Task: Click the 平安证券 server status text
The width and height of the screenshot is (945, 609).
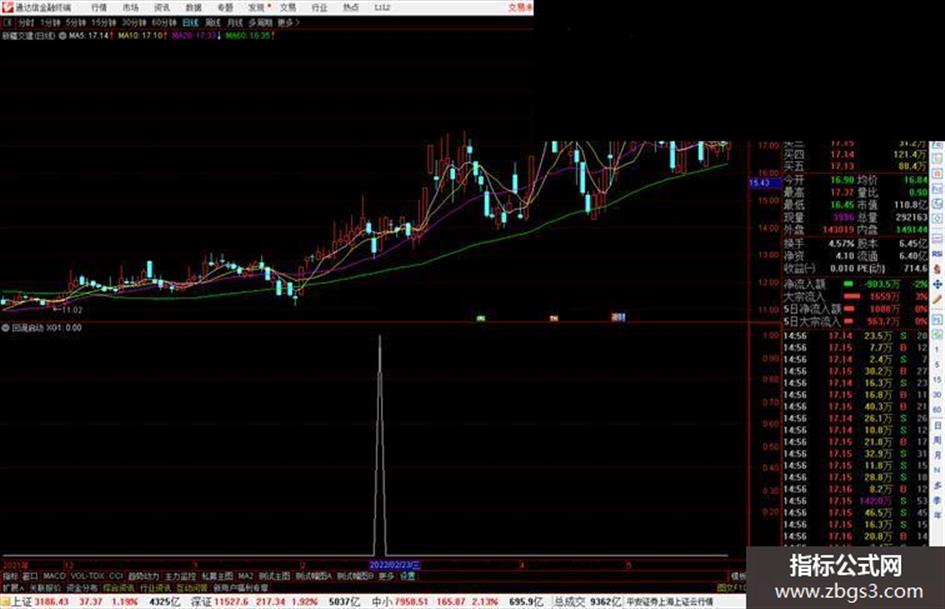Action: point(670,602)
